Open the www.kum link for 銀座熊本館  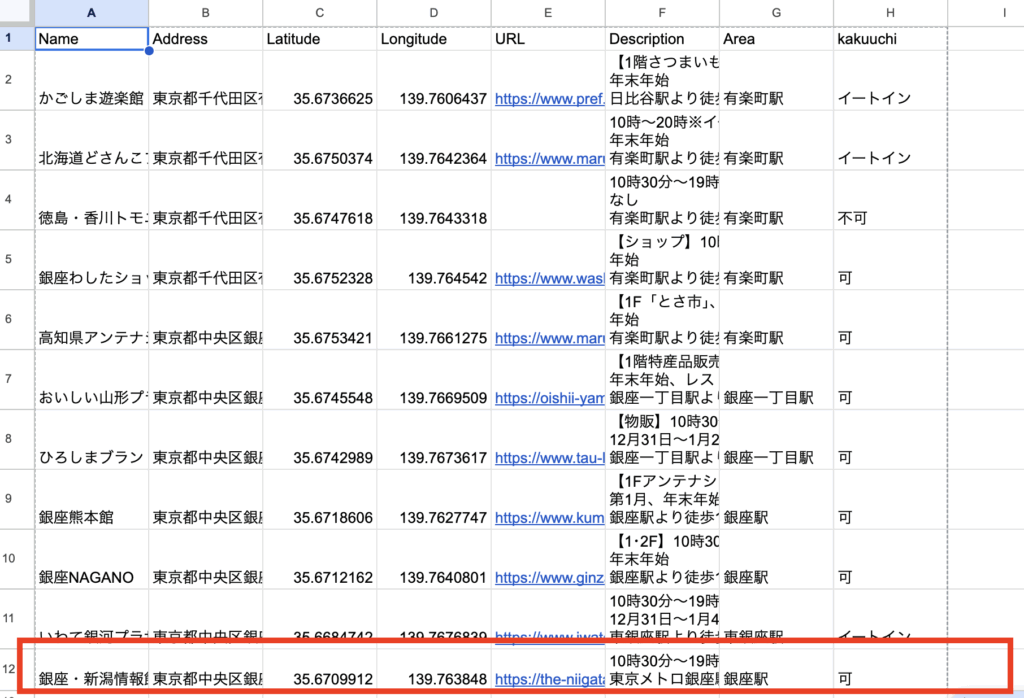coord(549,518)
